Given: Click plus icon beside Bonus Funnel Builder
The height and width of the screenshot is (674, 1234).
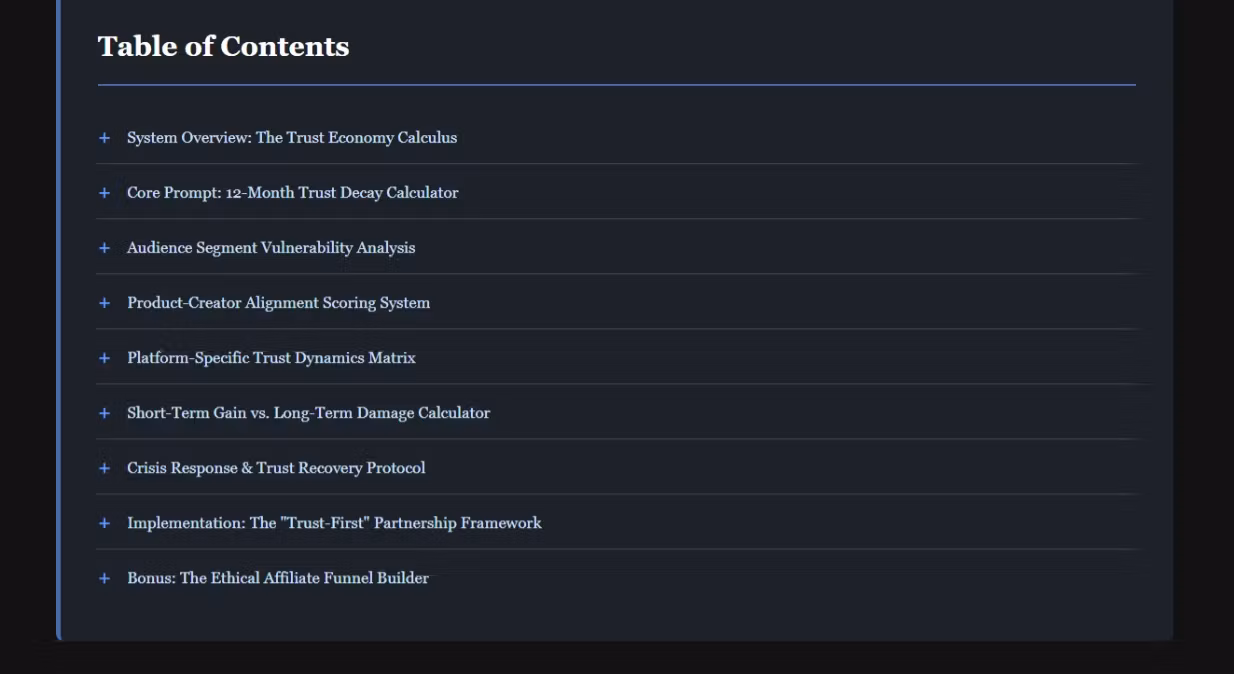Looking at the screenshot, I should pos(104,578).
